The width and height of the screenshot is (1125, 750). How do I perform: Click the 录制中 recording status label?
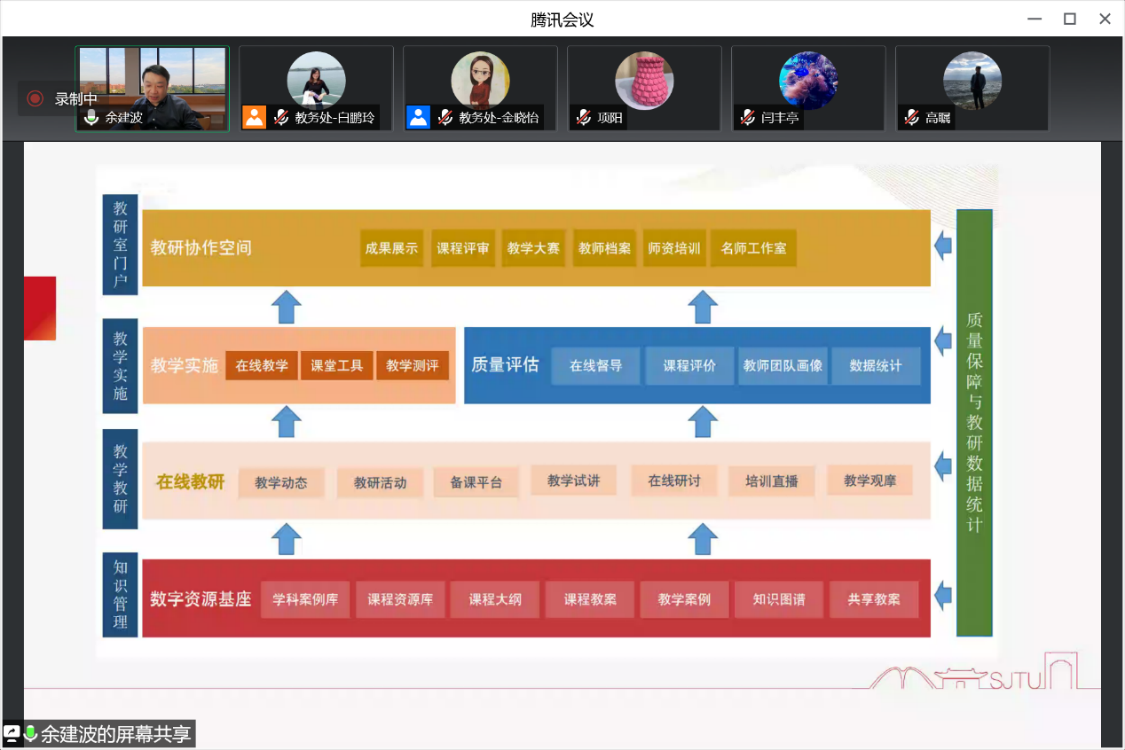tap(77, 99)
